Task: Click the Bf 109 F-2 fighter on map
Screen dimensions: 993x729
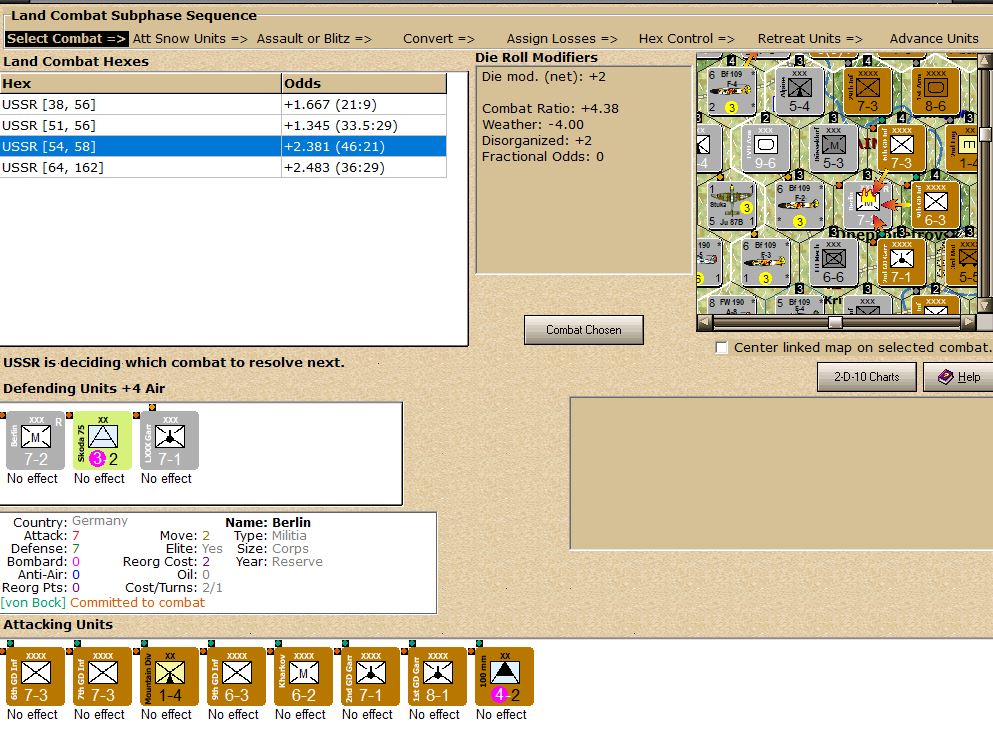Action: click(x=799, y=205)
